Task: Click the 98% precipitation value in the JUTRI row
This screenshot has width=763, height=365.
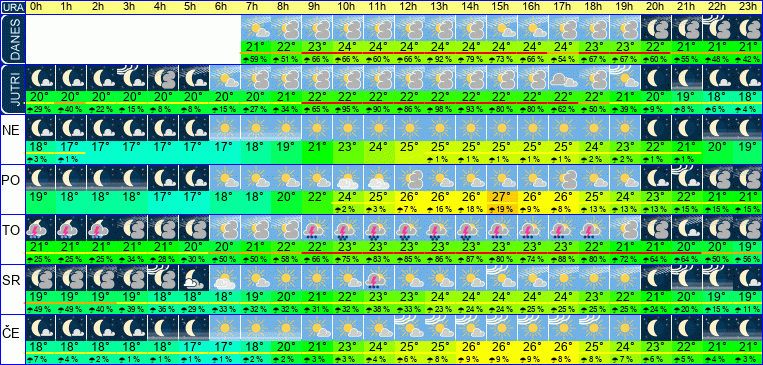Action: [x=439, y=110]
